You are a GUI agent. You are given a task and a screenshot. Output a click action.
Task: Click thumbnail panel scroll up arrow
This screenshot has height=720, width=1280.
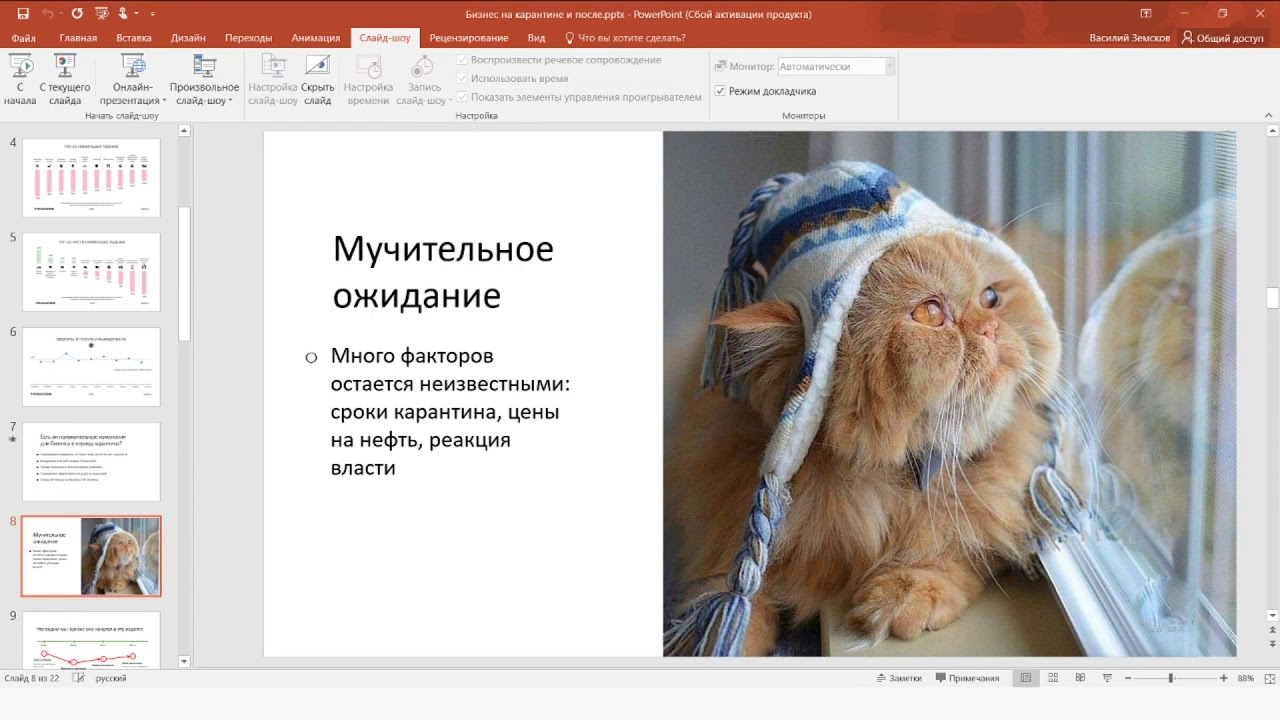(x=184, y=130)
